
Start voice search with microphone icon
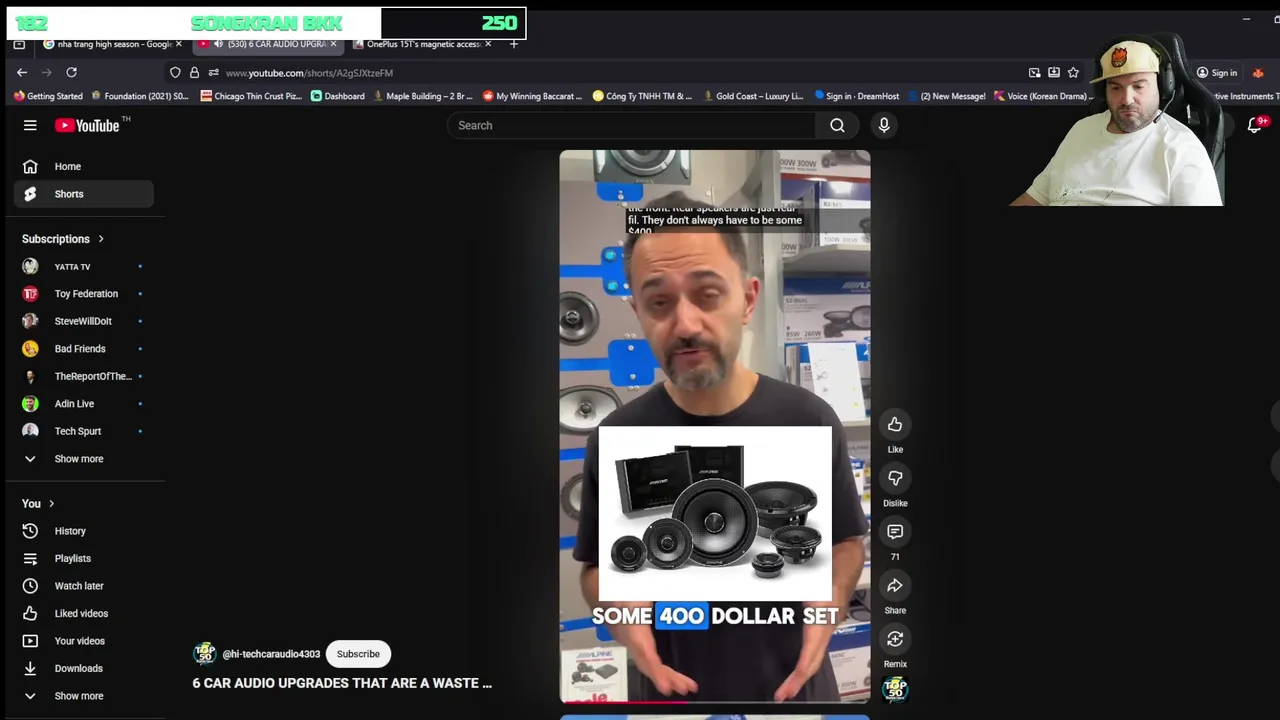(884, 125)
